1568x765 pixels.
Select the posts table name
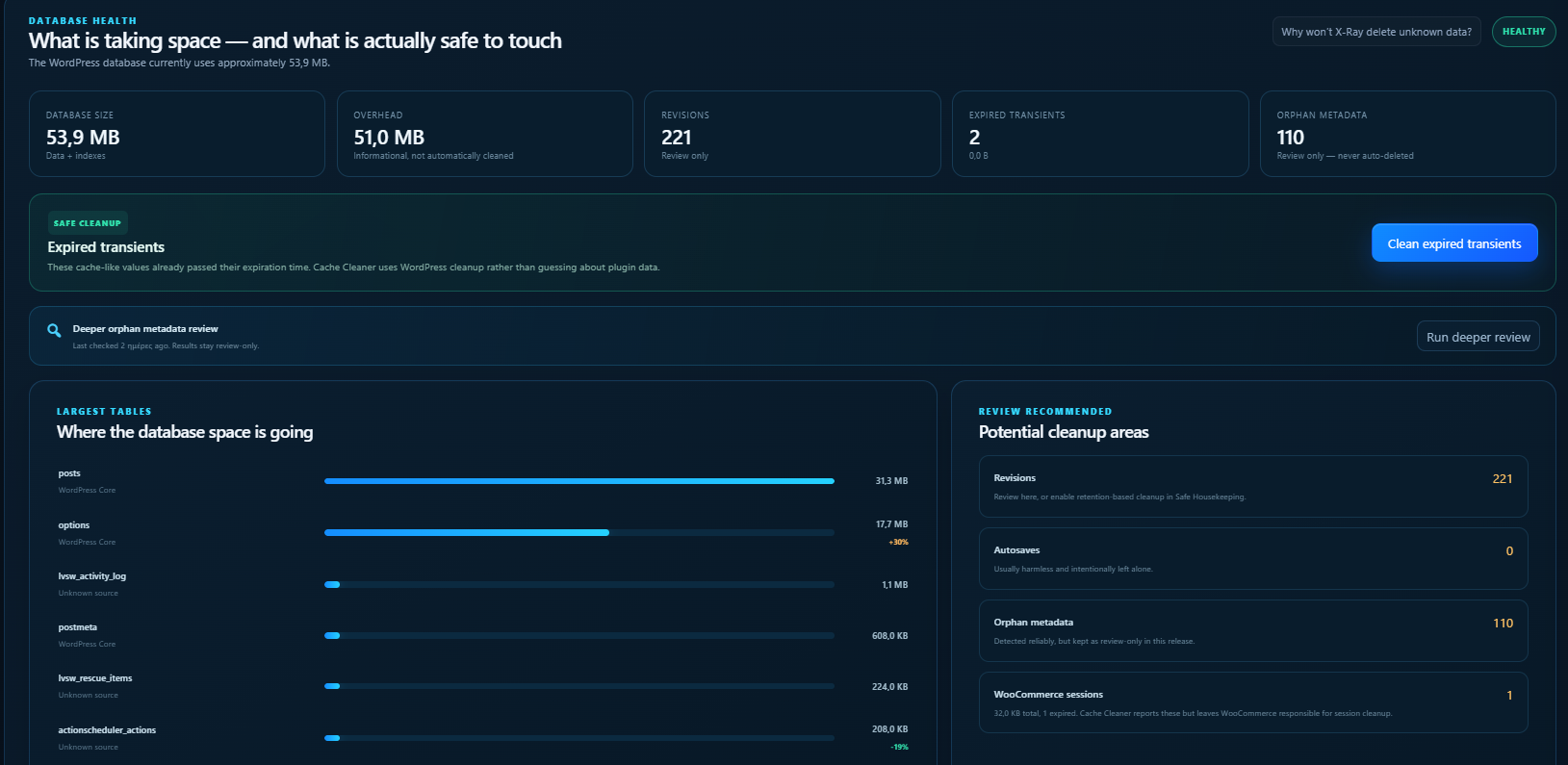point(69,473)
